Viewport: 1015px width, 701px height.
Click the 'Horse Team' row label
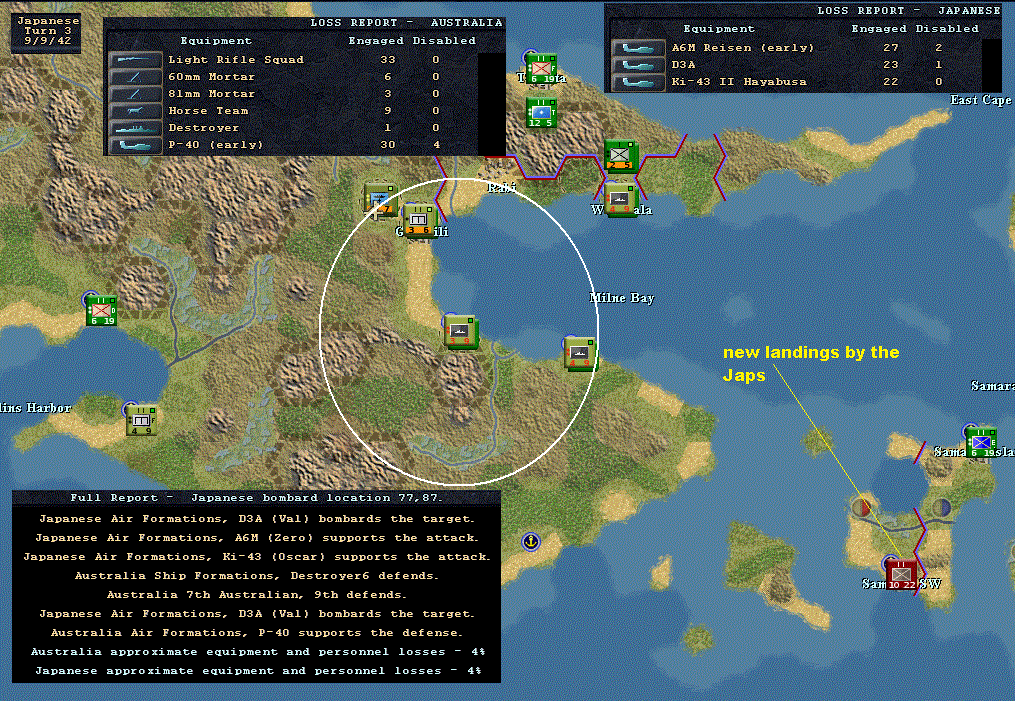pos(208,111)
